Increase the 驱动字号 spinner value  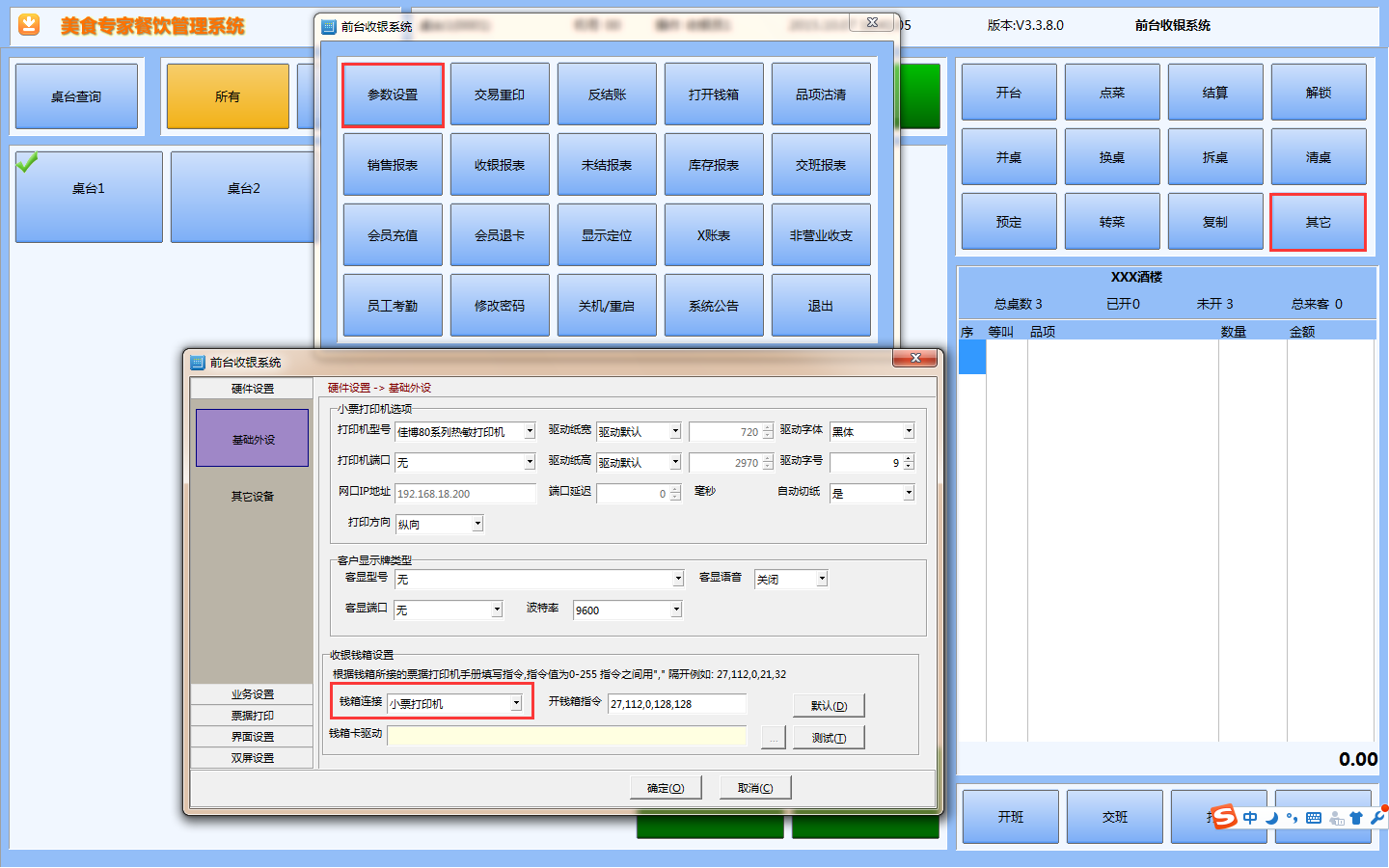[909, 459]
